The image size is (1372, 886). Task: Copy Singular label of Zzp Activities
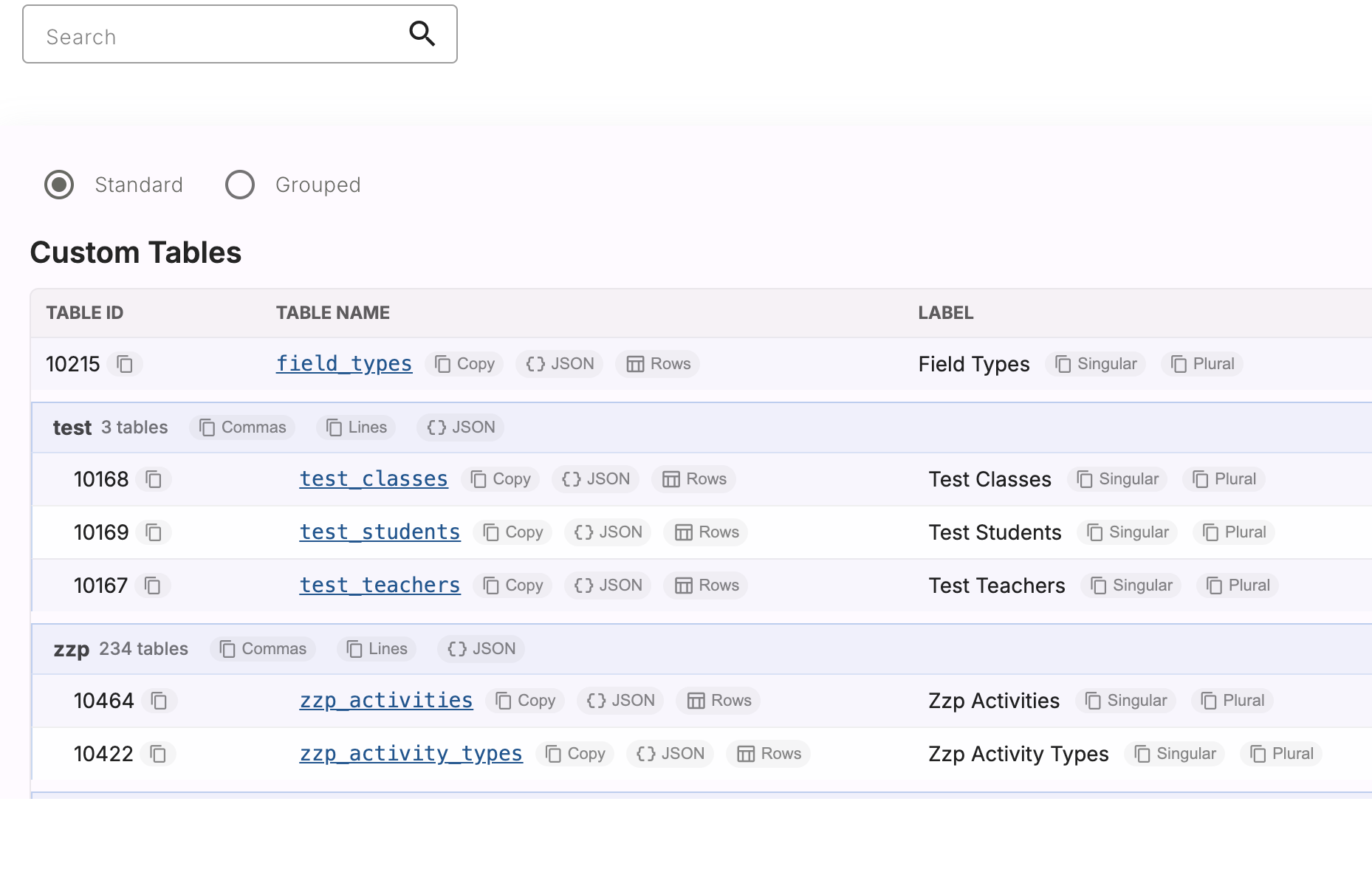point(1126,701)
